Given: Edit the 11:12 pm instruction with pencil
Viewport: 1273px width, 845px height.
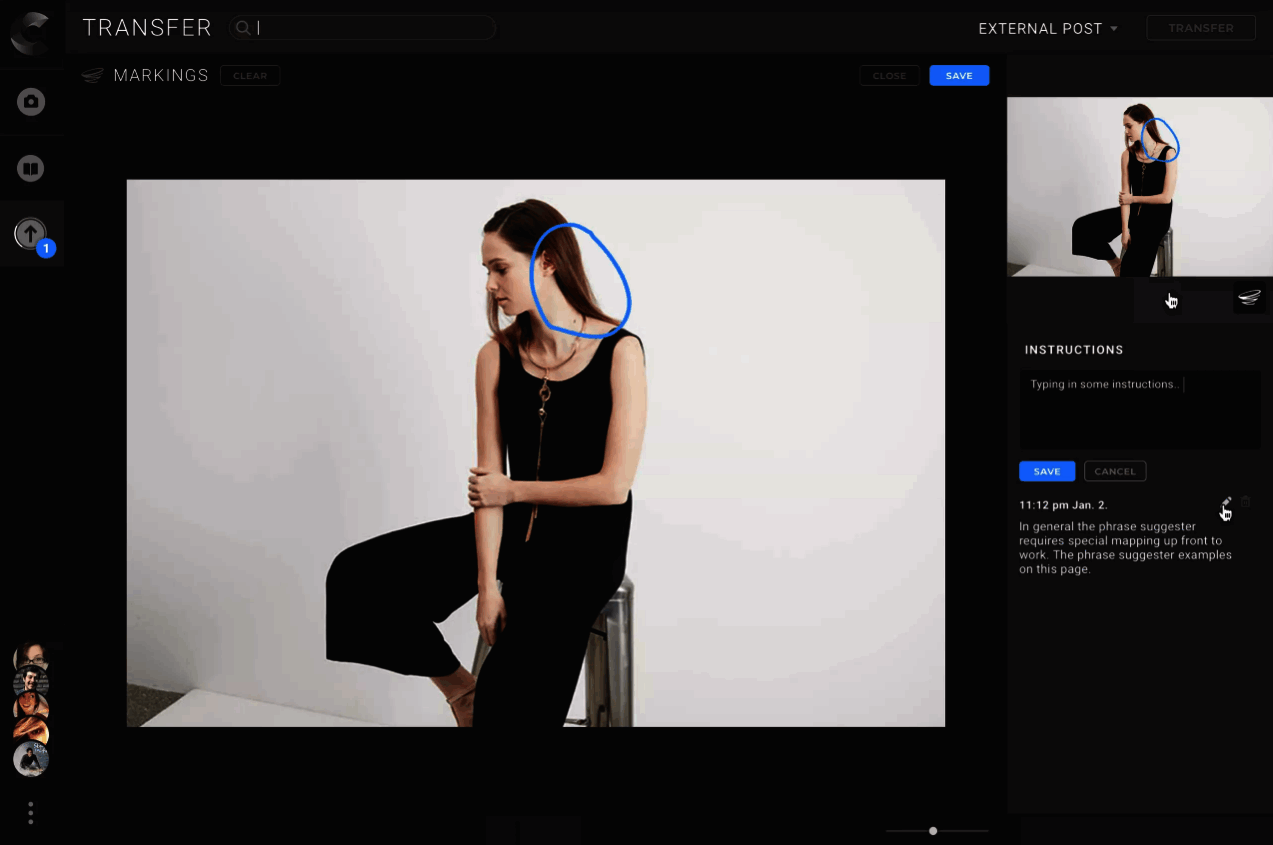Looking at the screenshot, I should [x=1227, y=502].
